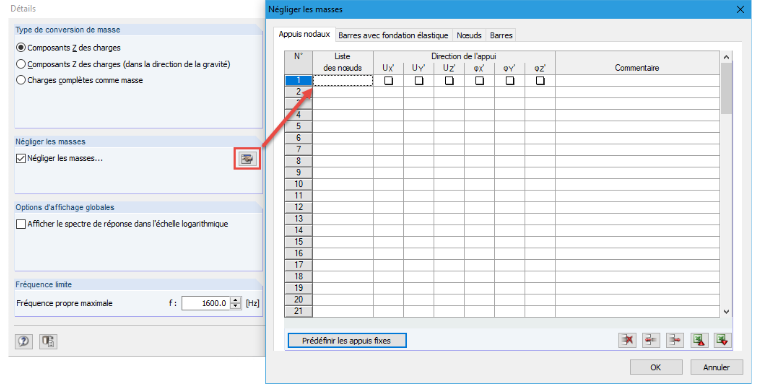Click the frequency field showing 1600.0
The height and width of the screenshot is (384, 760).
pos(206,303)
